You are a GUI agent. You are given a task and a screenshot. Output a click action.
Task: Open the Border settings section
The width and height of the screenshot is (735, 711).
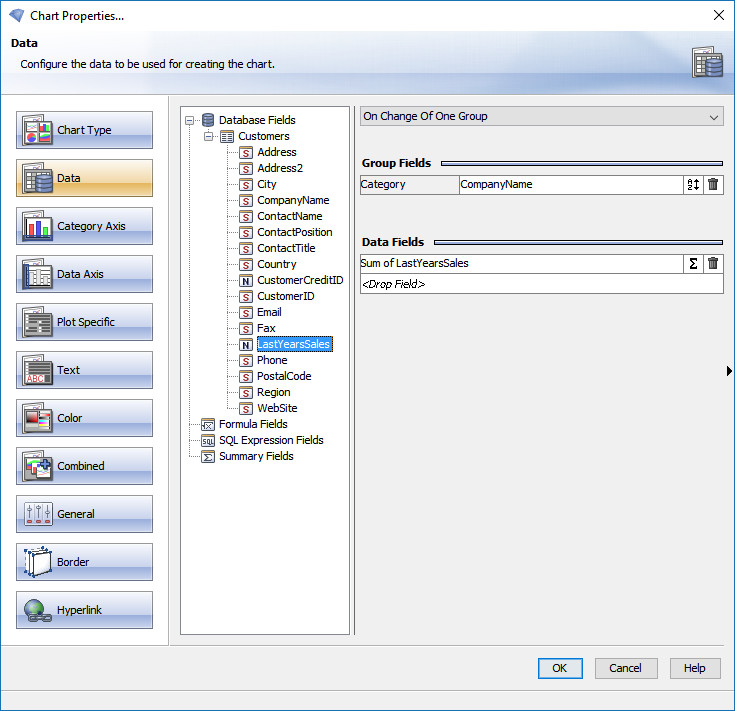click(x=85, y=562)
